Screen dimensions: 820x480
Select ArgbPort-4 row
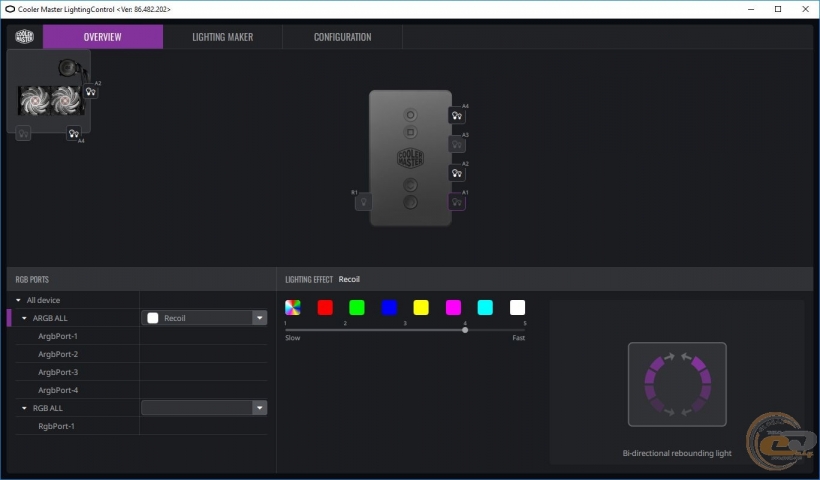pos(141,390)
